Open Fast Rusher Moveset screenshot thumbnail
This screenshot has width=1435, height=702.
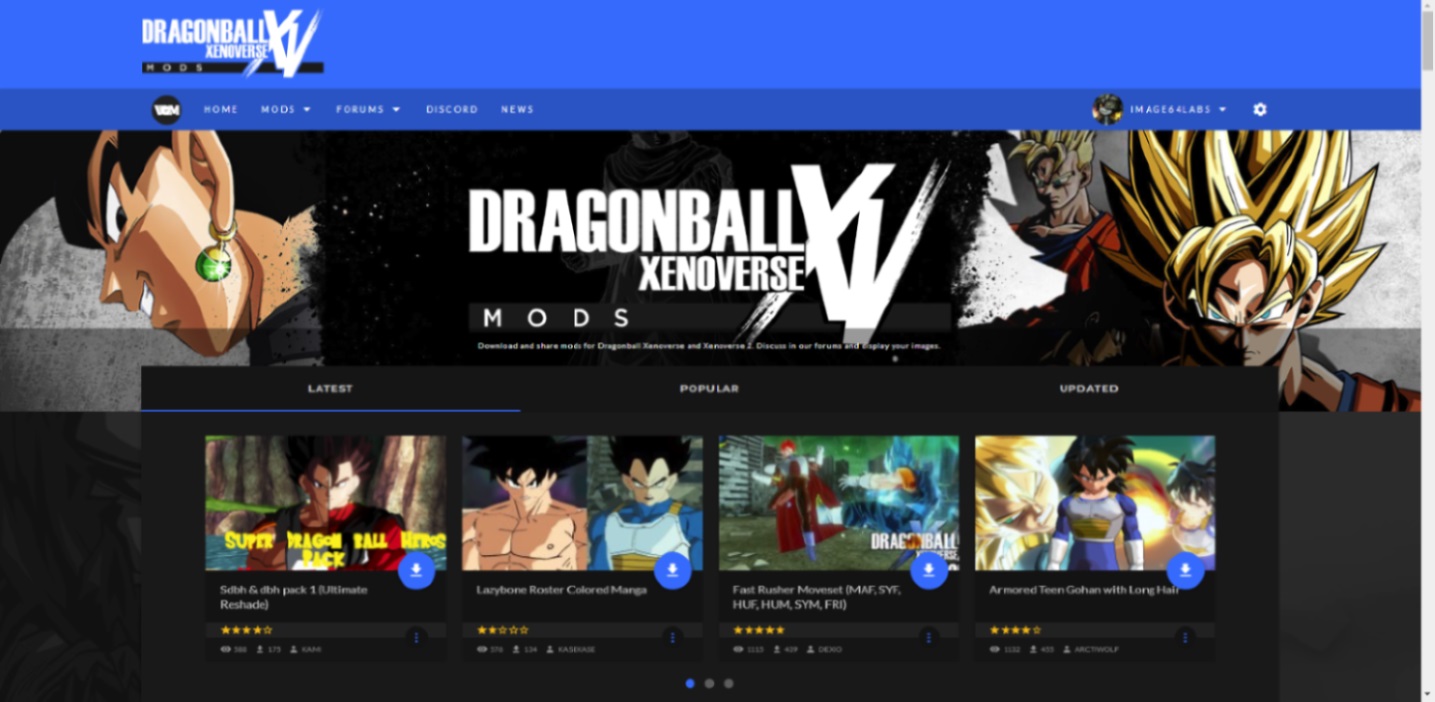tap(839, 503)
